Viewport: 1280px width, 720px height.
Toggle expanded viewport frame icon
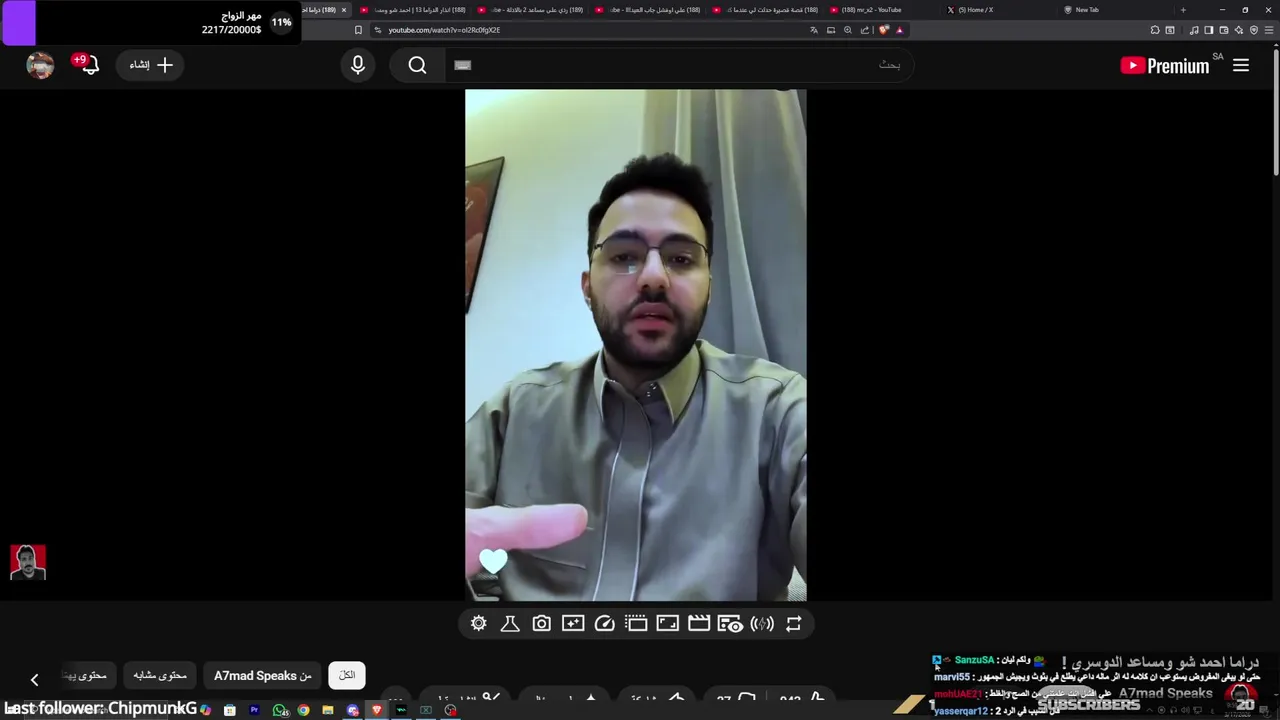(x=667, y=624)
